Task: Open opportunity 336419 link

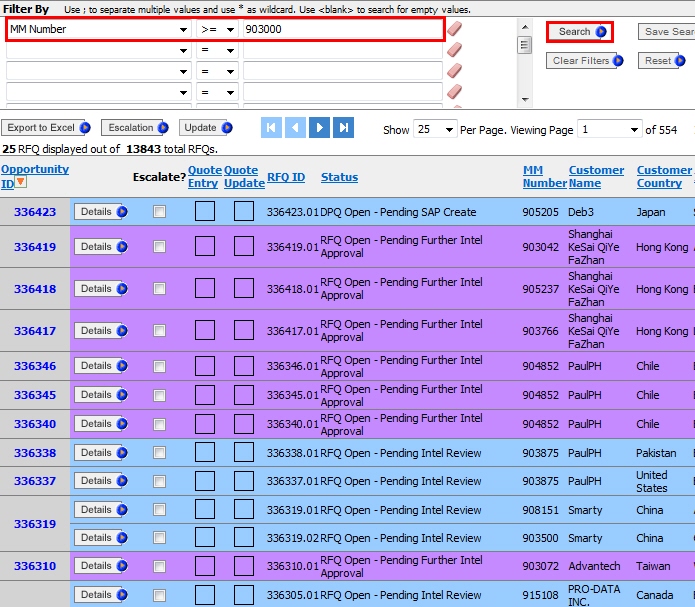Action: [x=35, y=247]
